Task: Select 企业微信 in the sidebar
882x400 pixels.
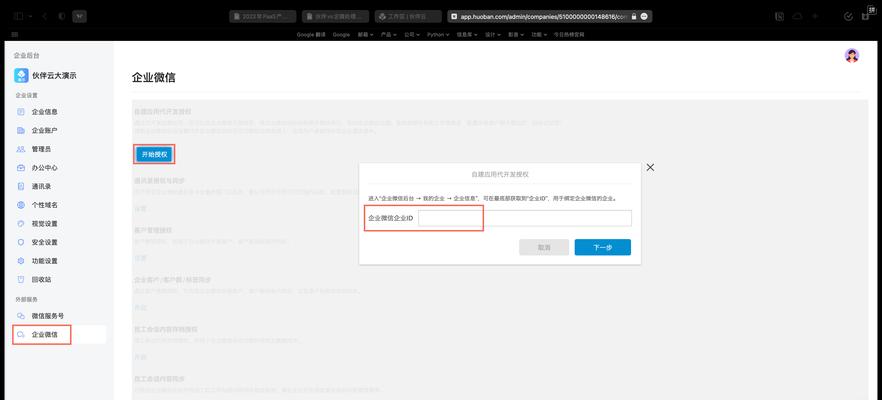Action: [x=45, y=335]
